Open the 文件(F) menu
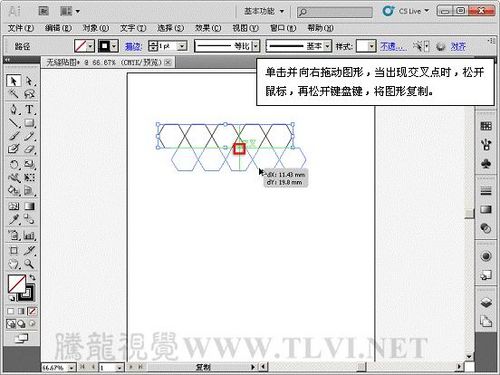This screenshot has width=500, height=375. click(x=21, y=28)
